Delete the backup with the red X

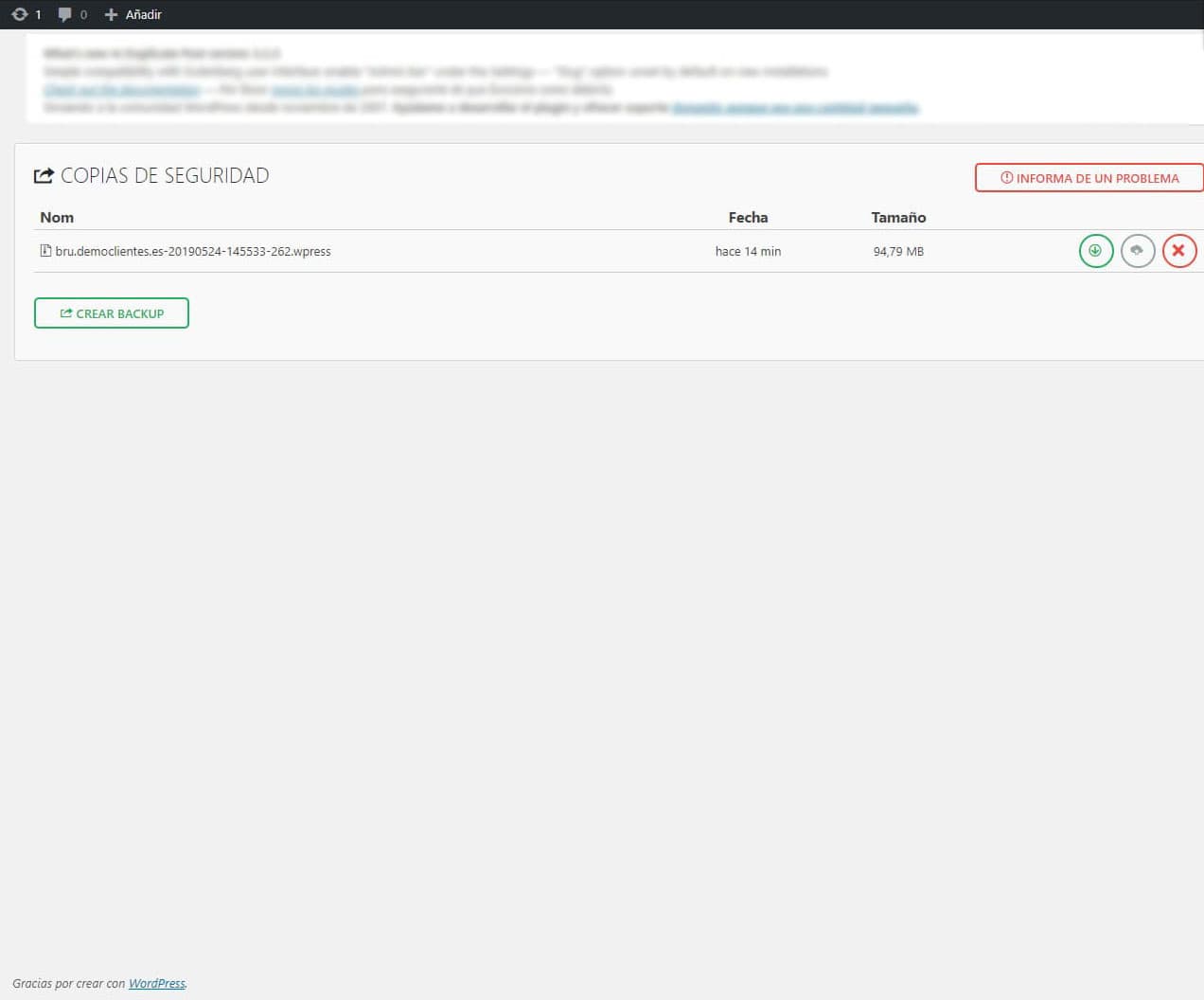tap(1178, 251)
